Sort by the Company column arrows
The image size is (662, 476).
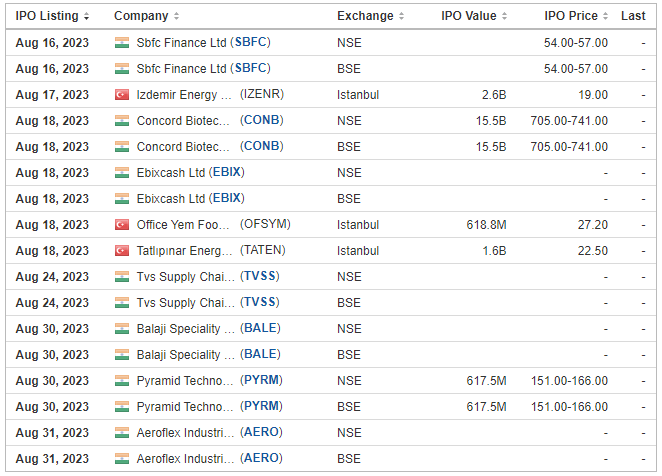click(x=176, y=16)
